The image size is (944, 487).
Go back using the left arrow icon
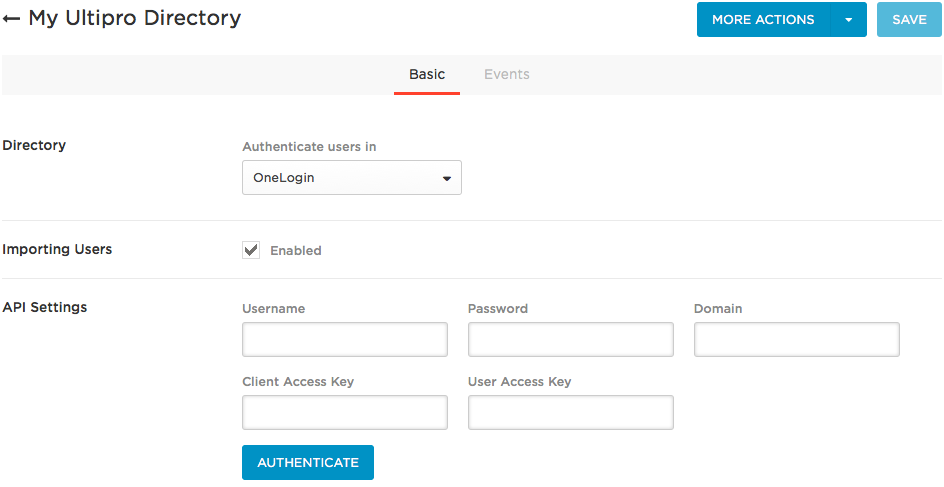pos(11,19)
